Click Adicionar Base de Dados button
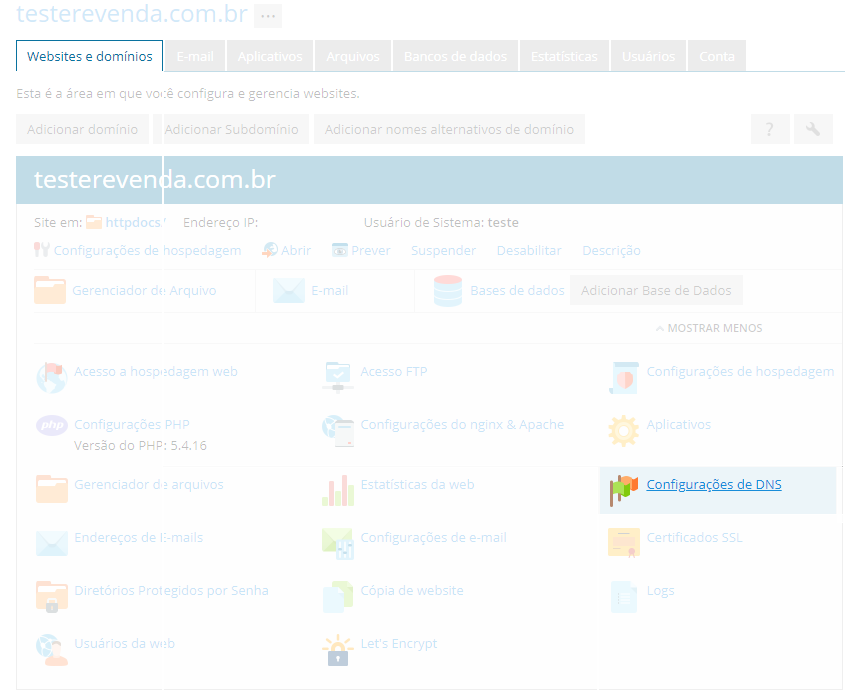Image resolution: width=845 pixels, height=693 pixels. point(656,290)
